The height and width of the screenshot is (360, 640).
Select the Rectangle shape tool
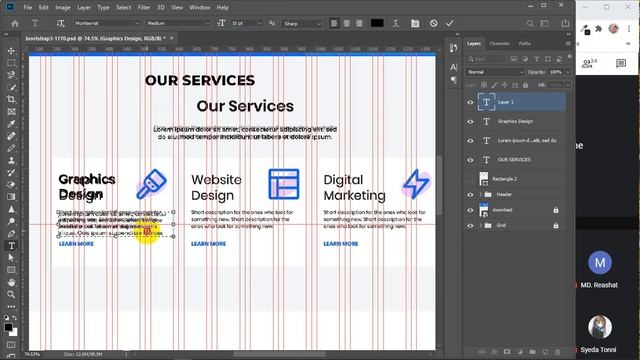(11, 270)
